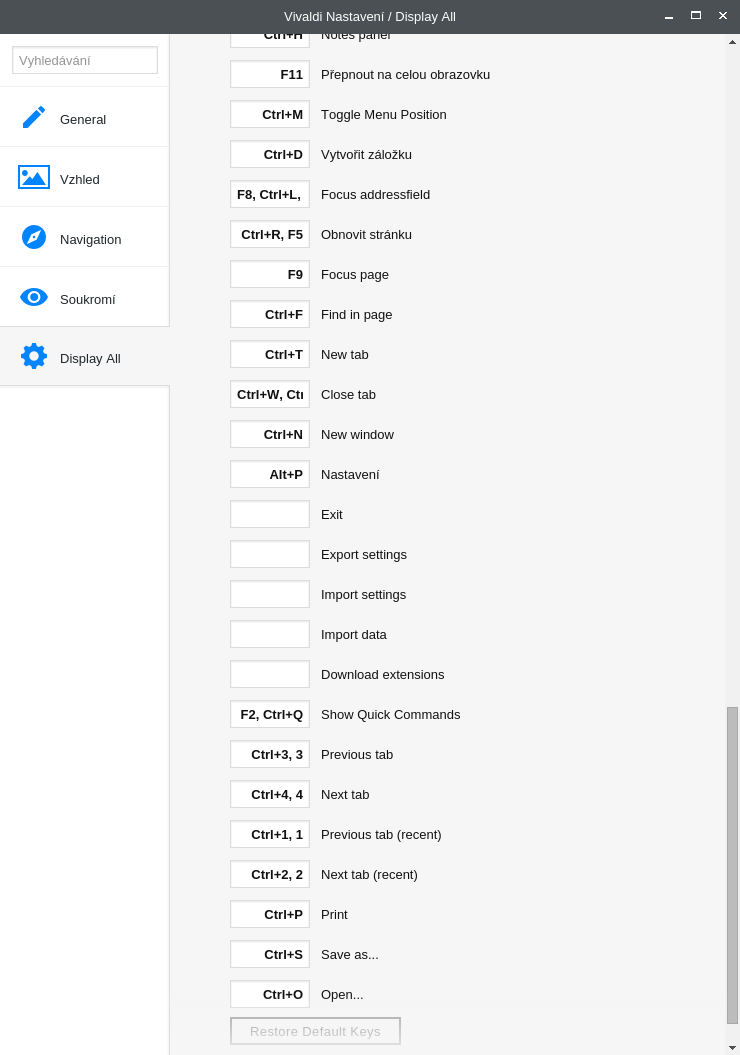Select the Export settings shortcut field
This screenshot has height=1055, width=740.
[x=270, y=554]
